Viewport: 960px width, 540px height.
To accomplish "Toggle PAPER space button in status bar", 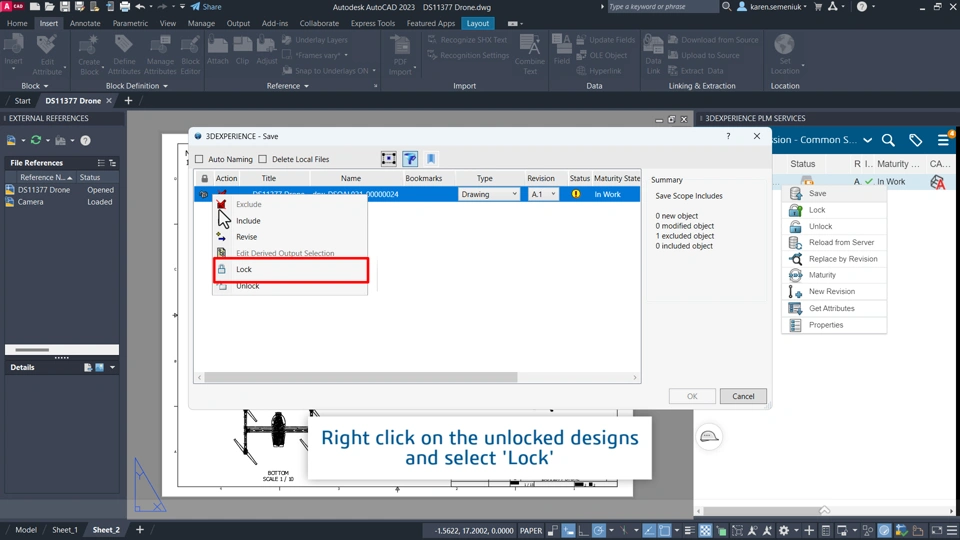I will [531, 531].
